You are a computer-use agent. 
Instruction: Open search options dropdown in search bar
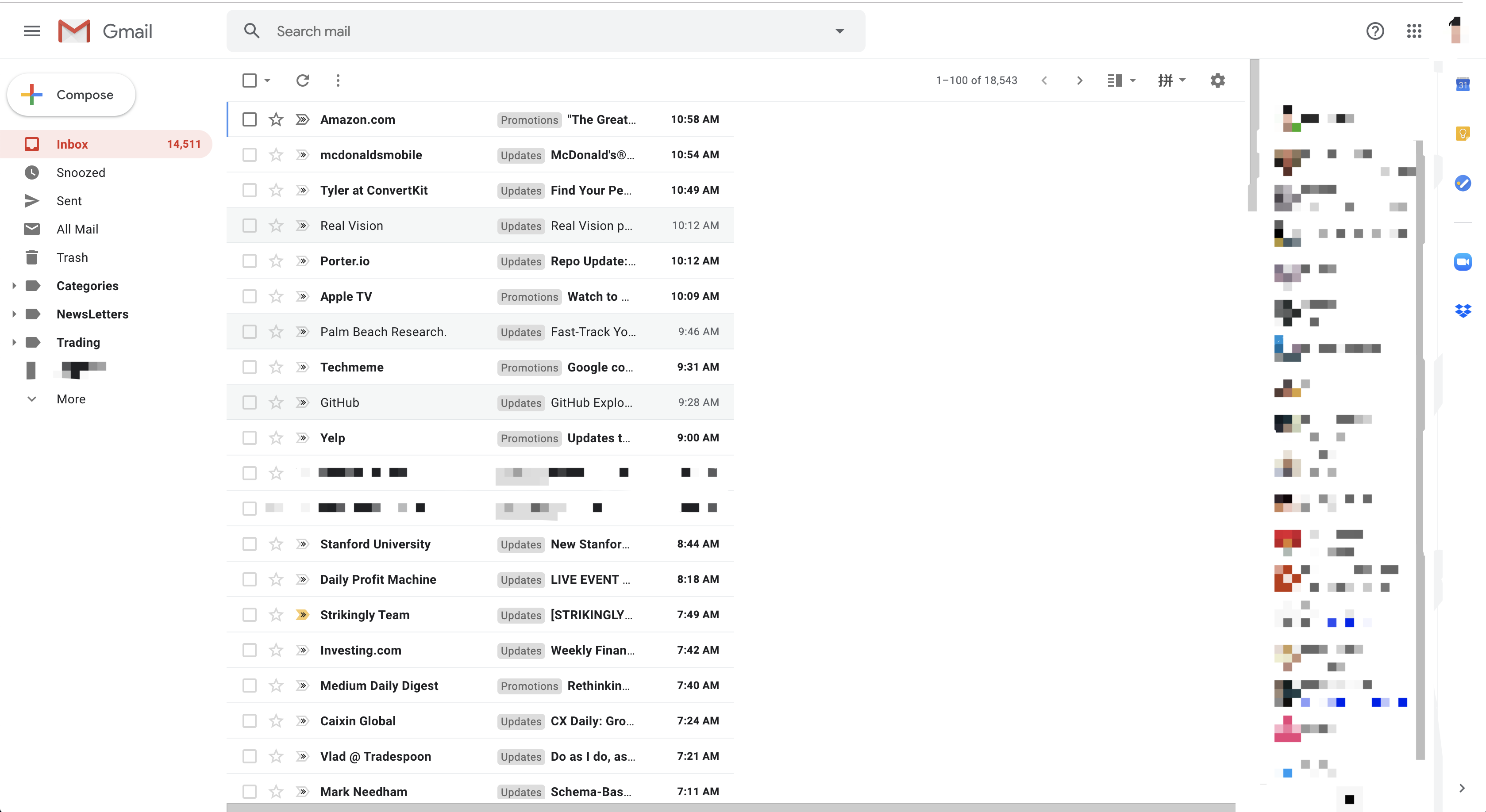point(840,31)
